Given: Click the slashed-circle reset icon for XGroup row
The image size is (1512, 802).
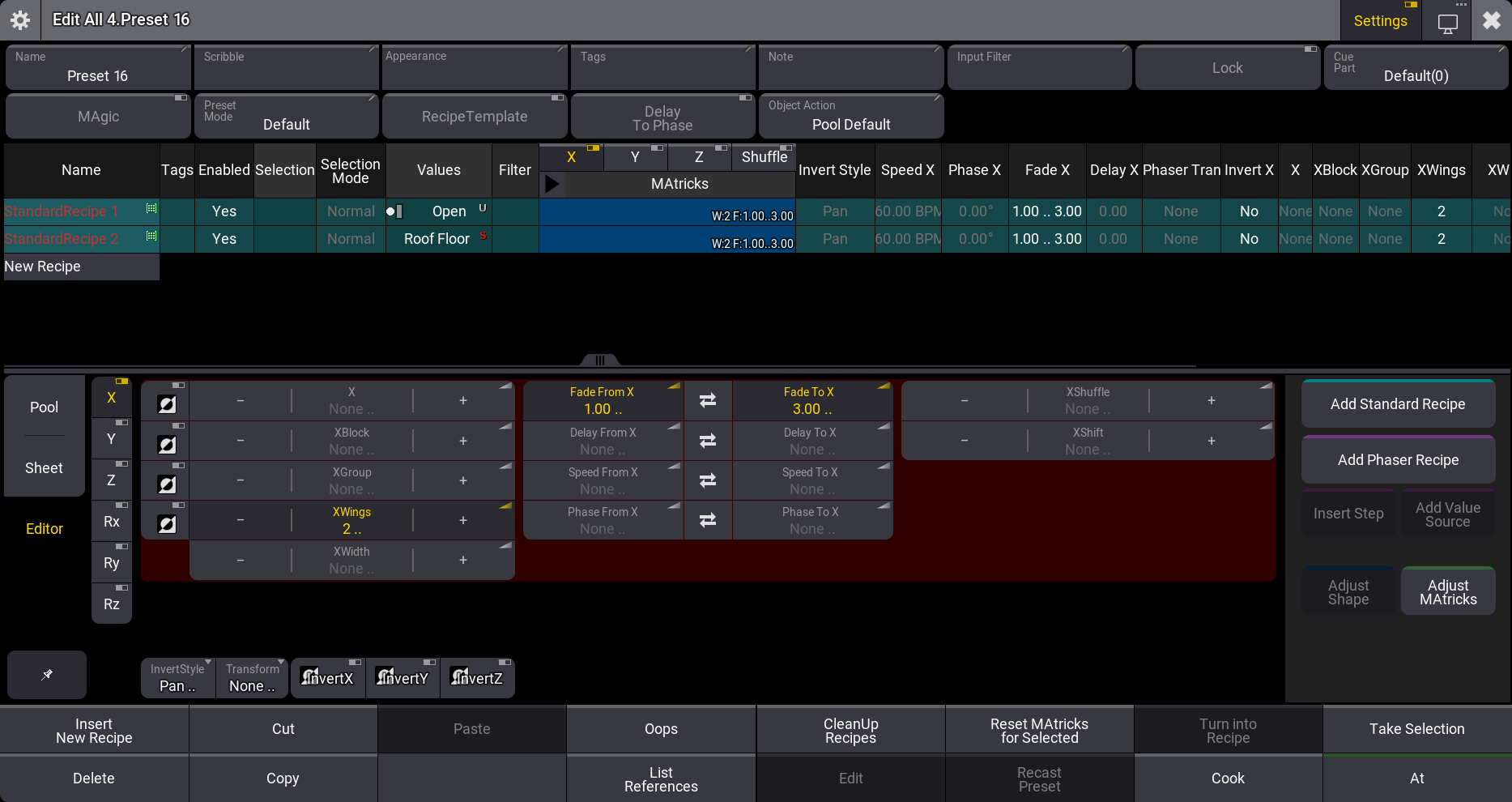Looking at the screenshot, I should 167,484.
